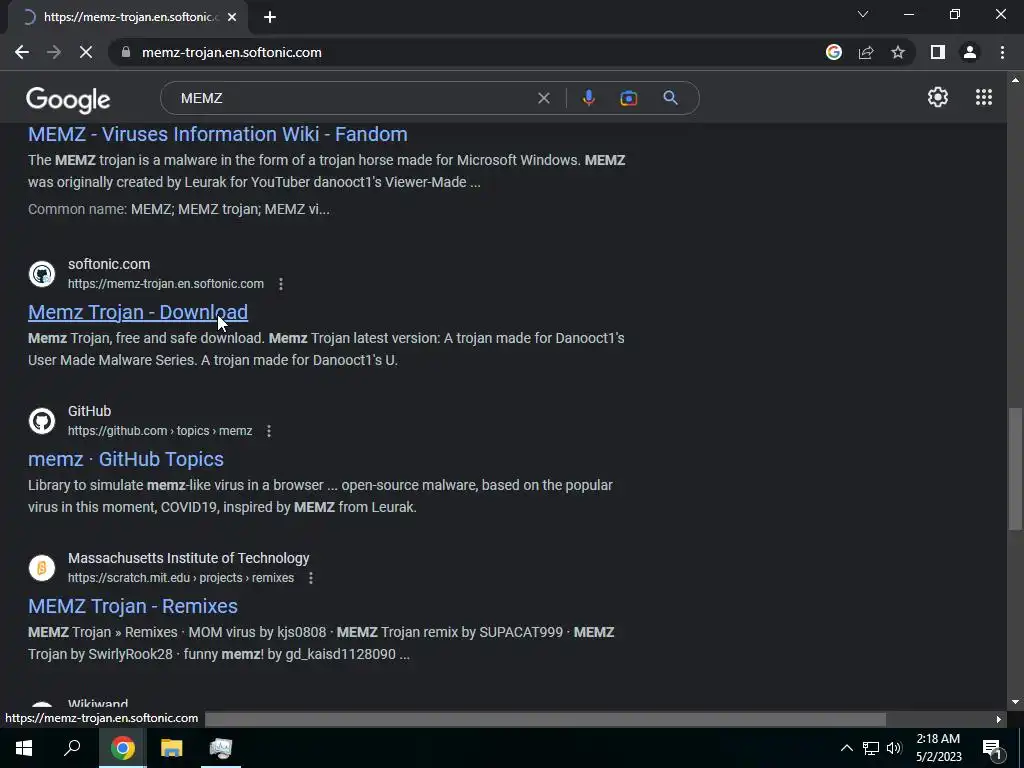1024x768 pixels.
Task: Open the Windows Start menu
Action: [24, 748]
